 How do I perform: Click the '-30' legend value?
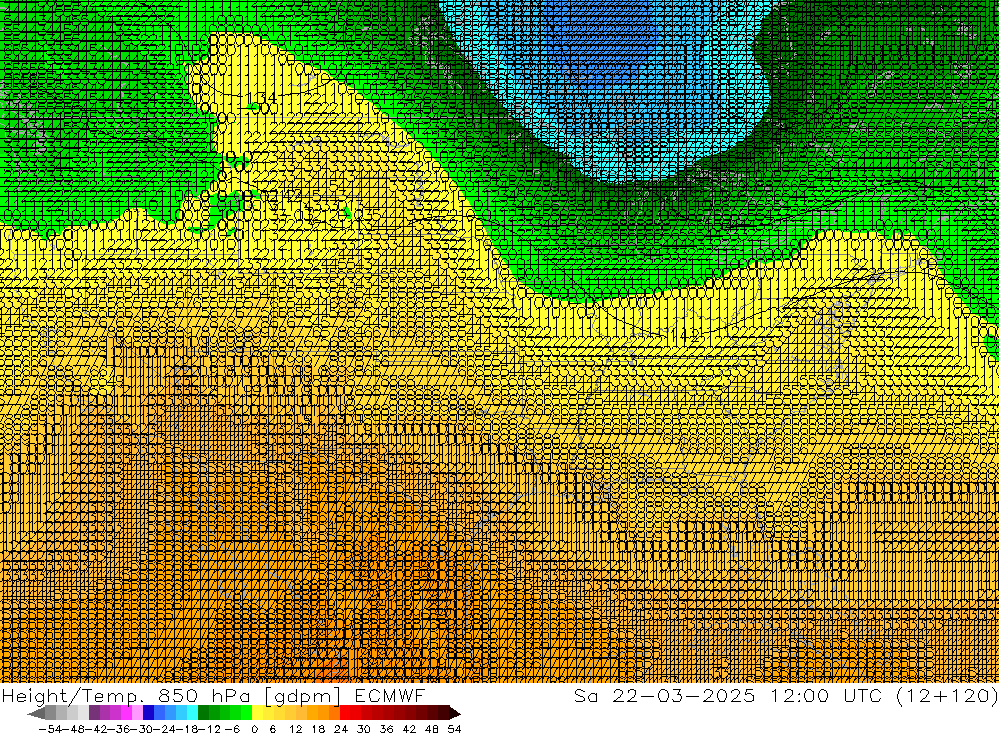point(142,729)
